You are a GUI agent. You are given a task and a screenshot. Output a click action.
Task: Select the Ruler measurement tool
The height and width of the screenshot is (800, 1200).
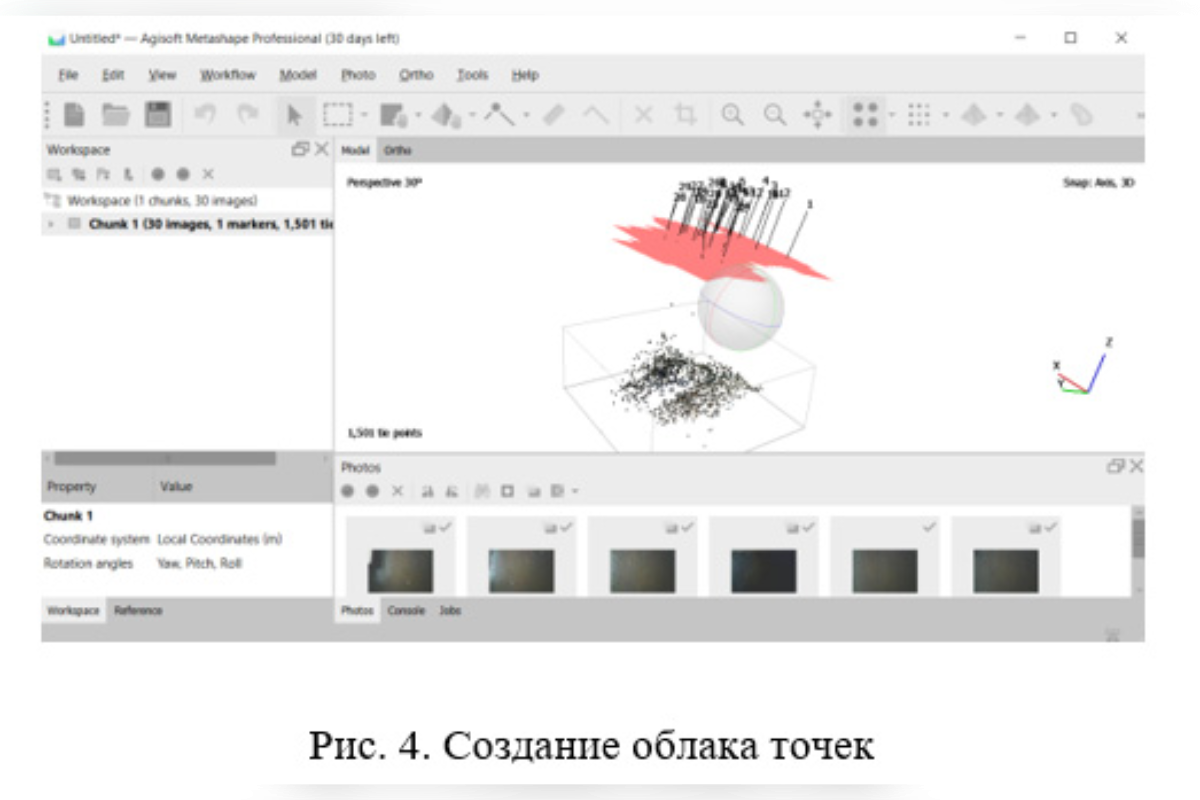click(x=554, y=115)
